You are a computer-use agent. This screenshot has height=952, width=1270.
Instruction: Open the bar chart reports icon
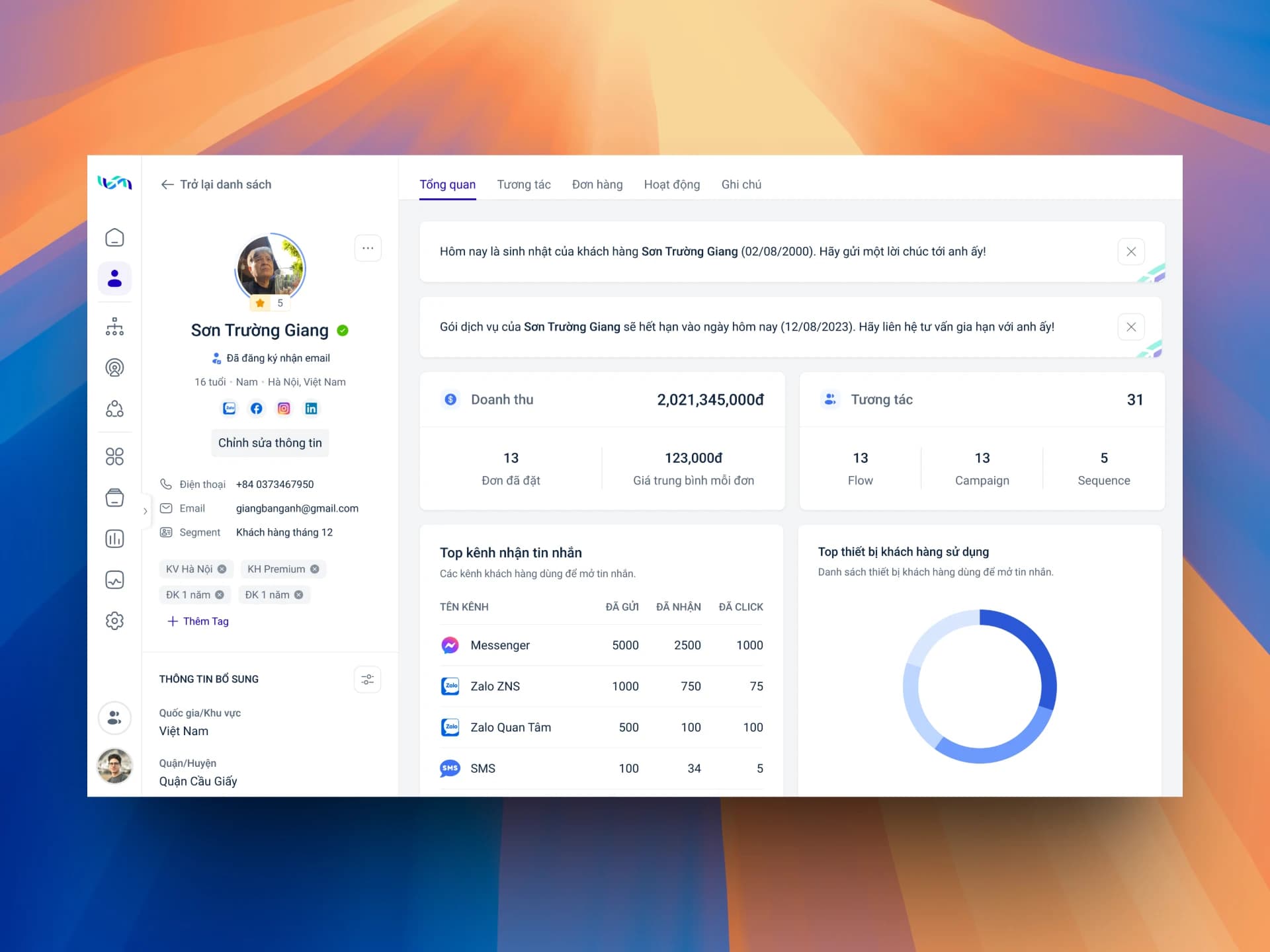coord(114,539)
